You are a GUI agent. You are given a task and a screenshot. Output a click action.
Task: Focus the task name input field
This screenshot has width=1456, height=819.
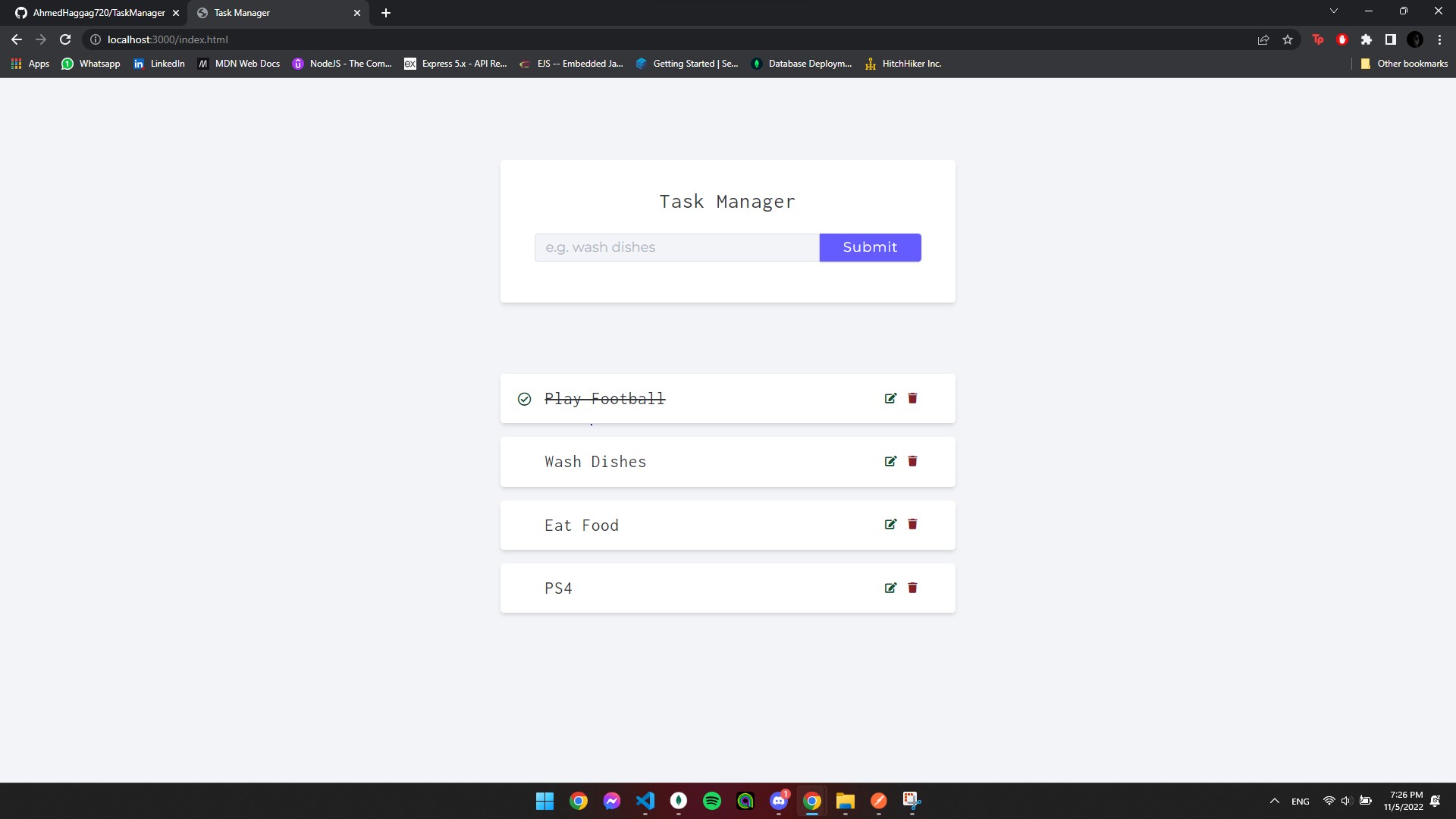(676, 247)
